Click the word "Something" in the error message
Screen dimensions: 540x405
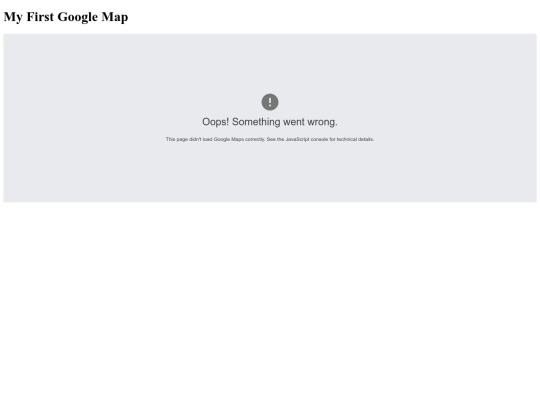(x=256, y=122)
